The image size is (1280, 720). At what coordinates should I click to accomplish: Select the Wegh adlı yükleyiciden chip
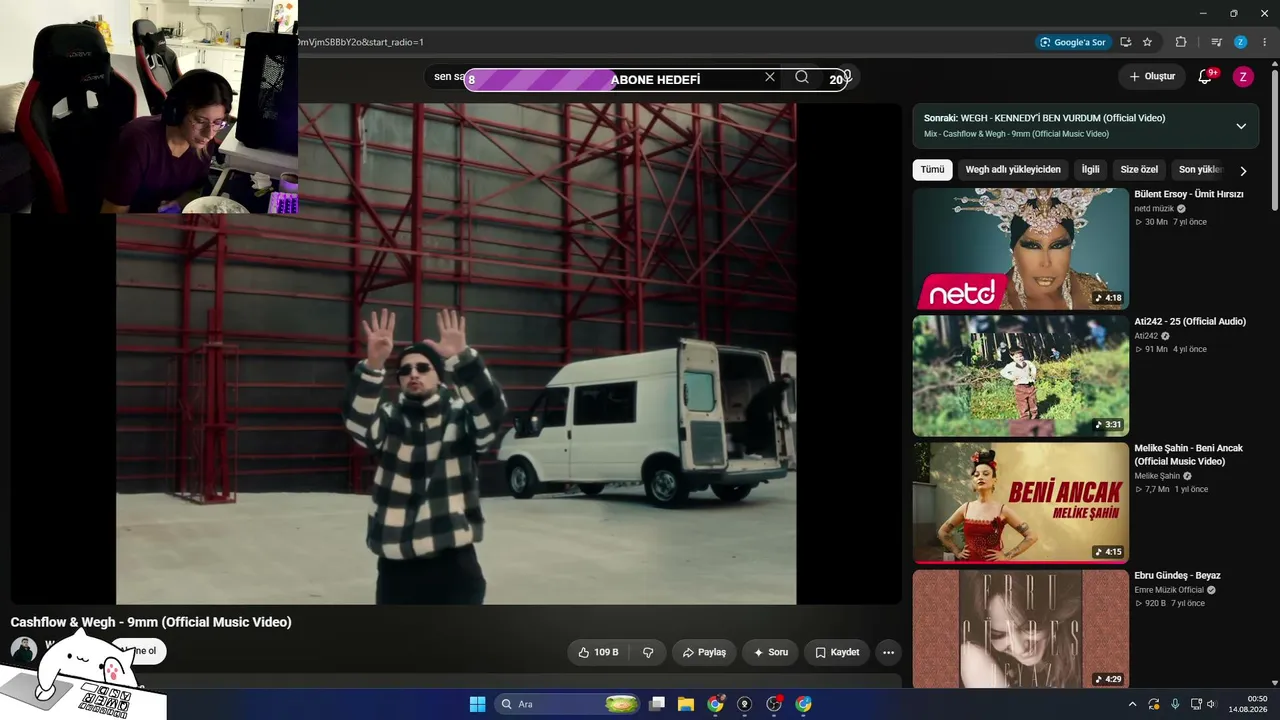(1013, 170)
